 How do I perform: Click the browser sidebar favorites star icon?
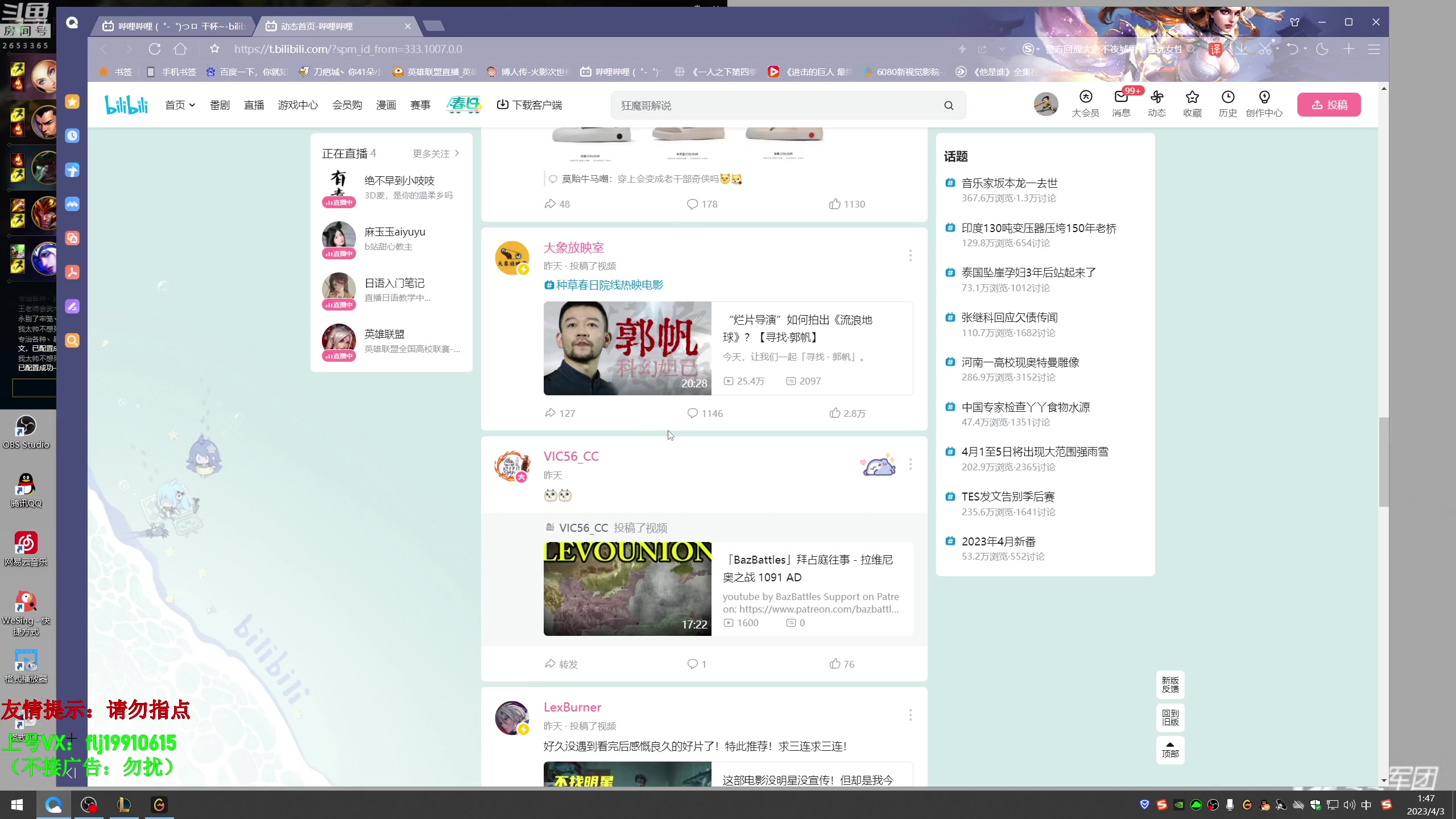[72, 102]
